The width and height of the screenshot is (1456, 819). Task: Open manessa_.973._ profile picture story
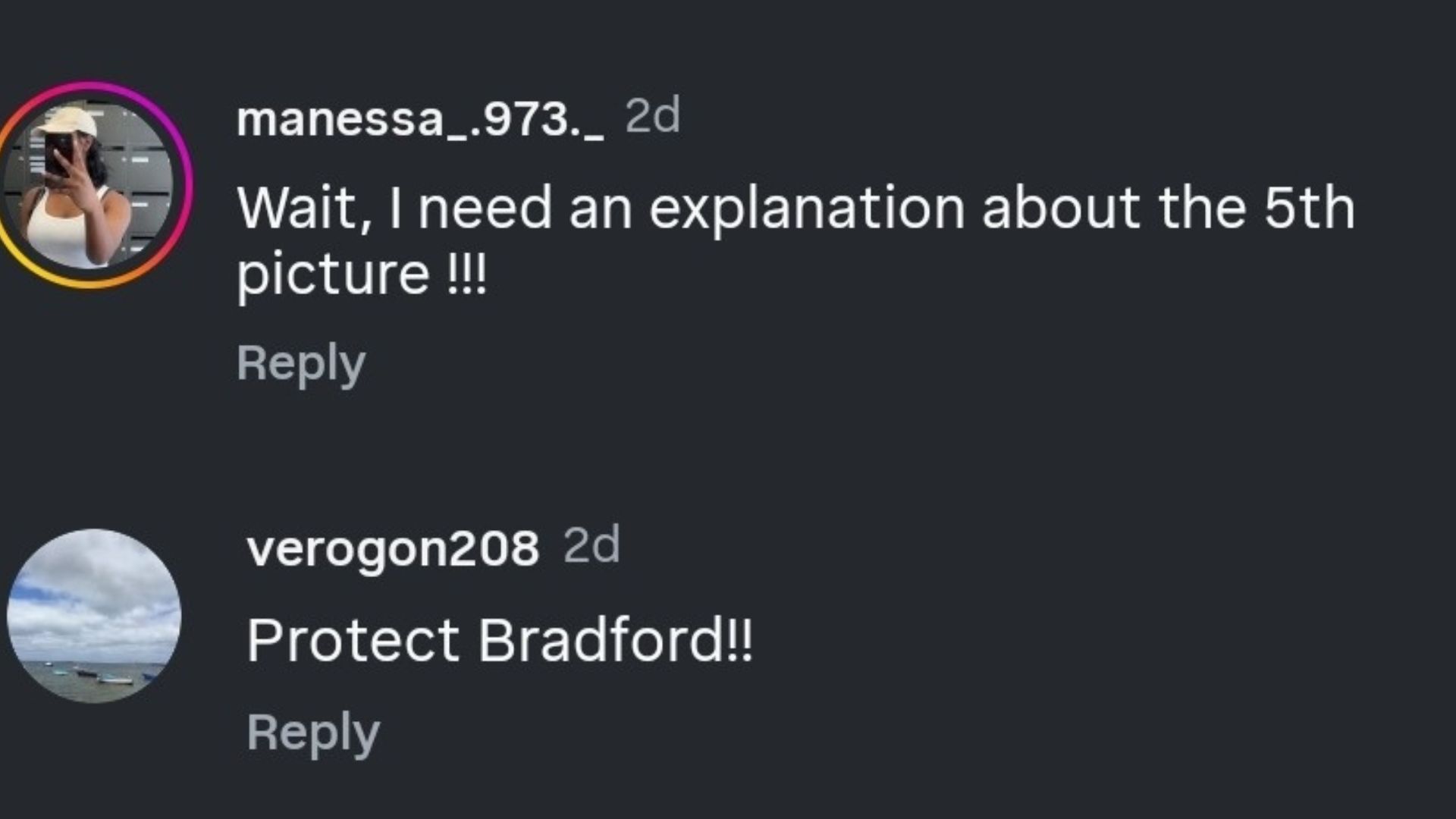tap(91, 186)
